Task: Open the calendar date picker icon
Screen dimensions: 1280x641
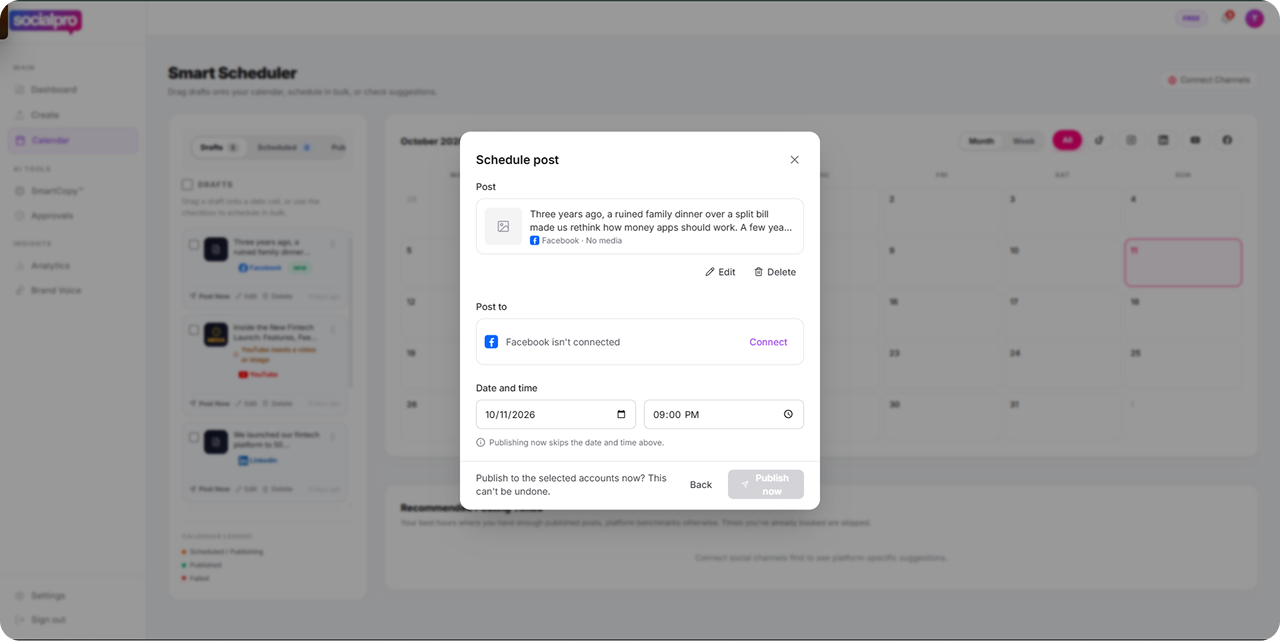Action: (621, 414)
